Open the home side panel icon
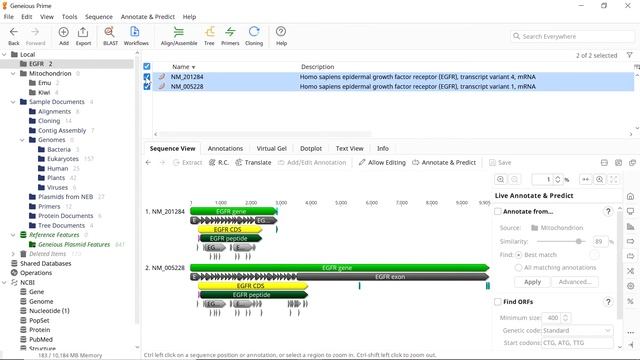Screen dimensions: 640x360 click(x=631, y=196)
